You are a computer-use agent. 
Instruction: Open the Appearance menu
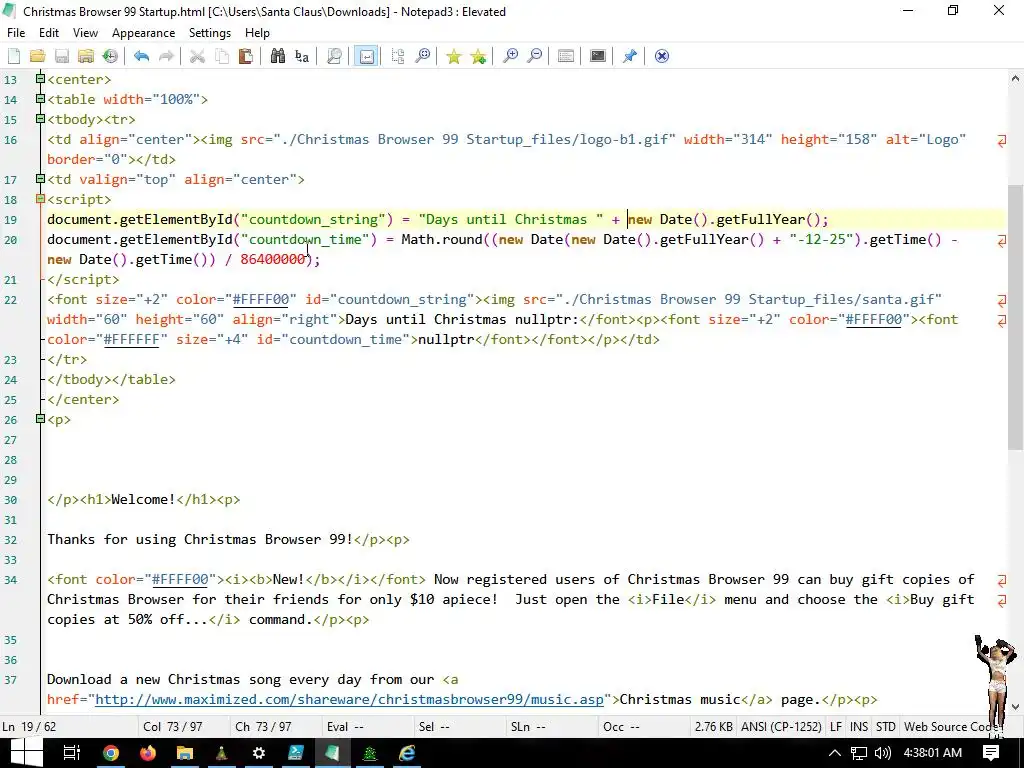143,33
